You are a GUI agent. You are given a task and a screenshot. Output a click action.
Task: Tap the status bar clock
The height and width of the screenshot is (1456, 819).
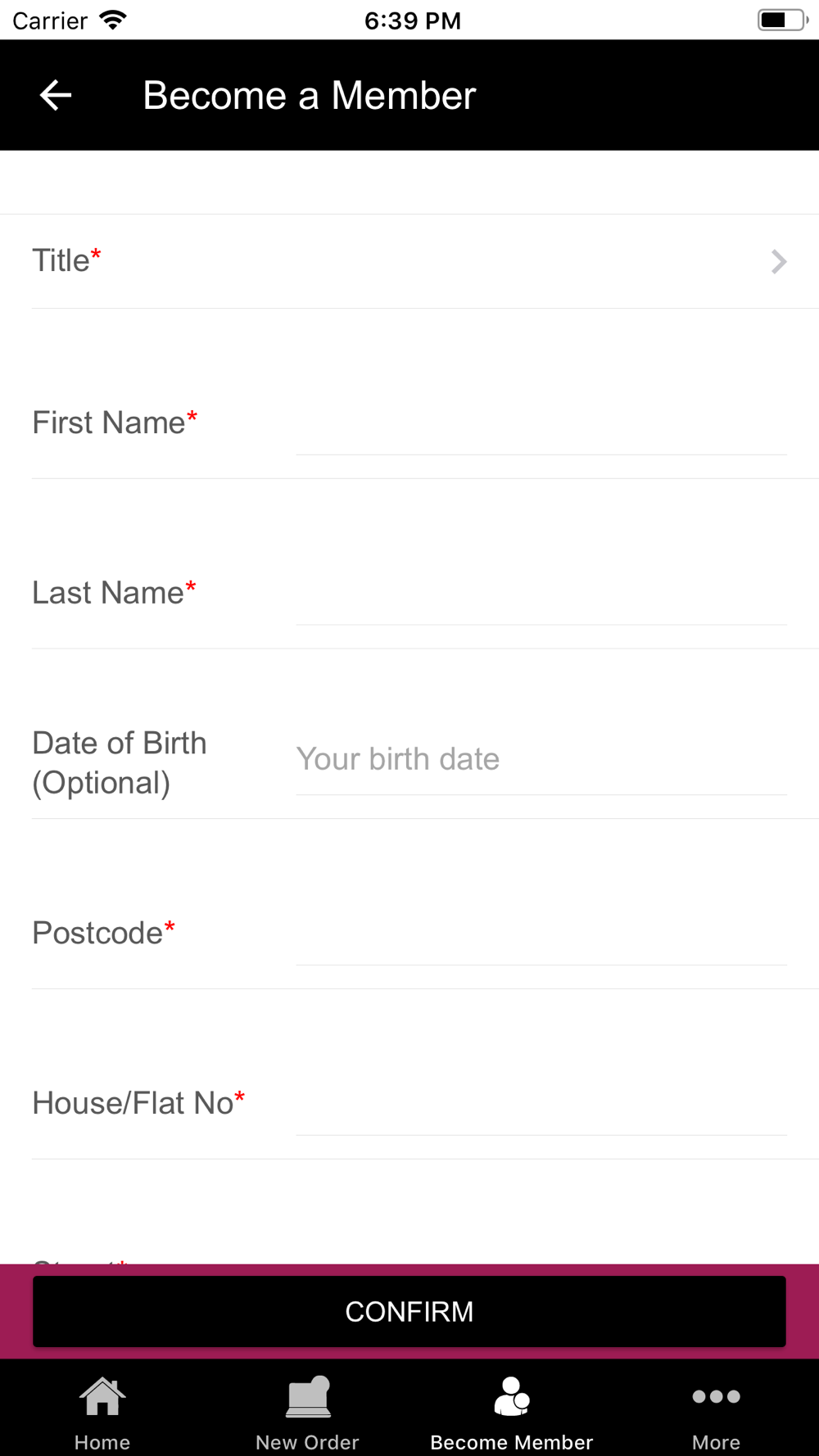[413, 20]
